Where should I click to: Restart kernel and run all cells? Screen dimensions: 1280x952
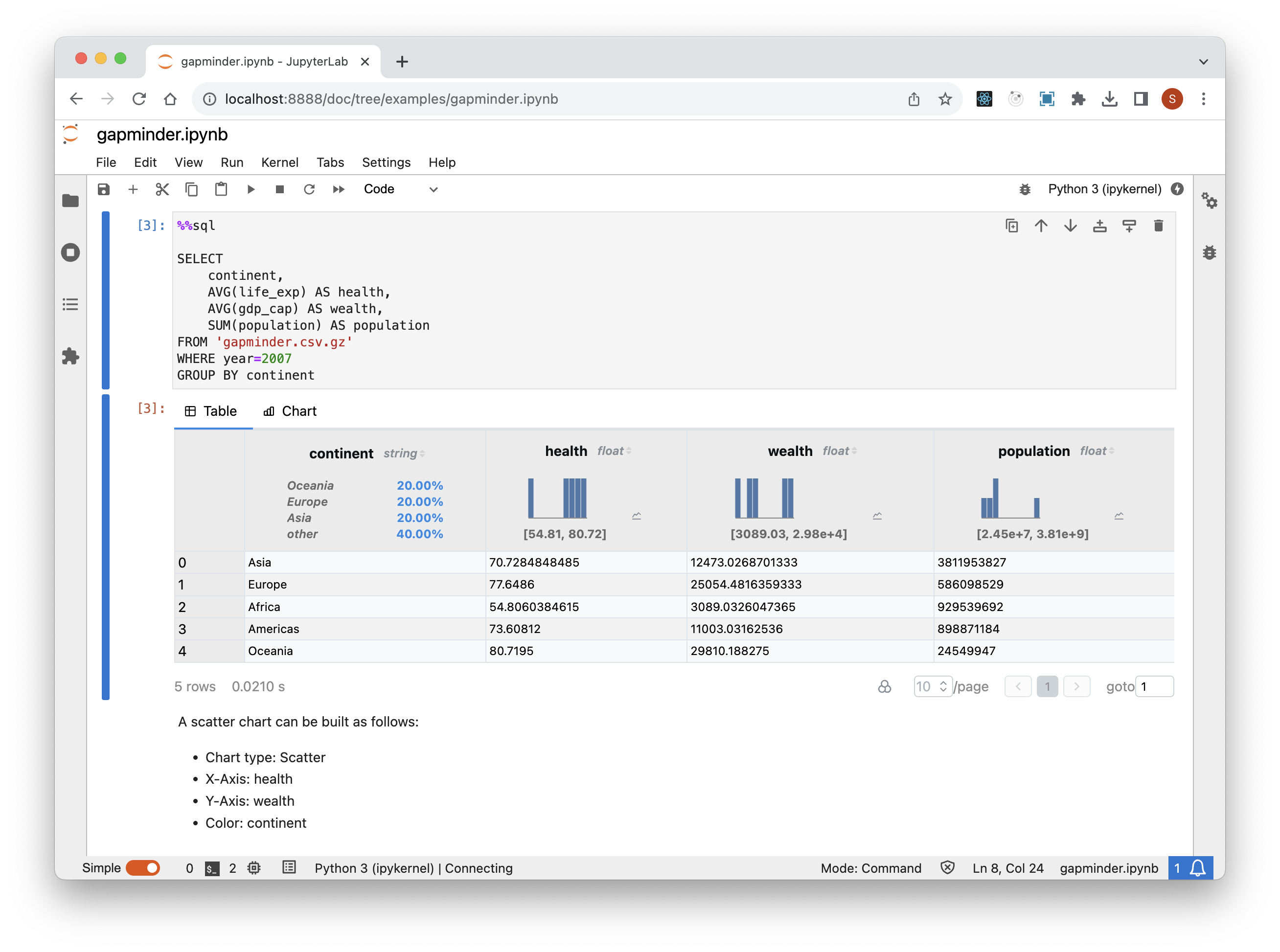click(339, 190)
